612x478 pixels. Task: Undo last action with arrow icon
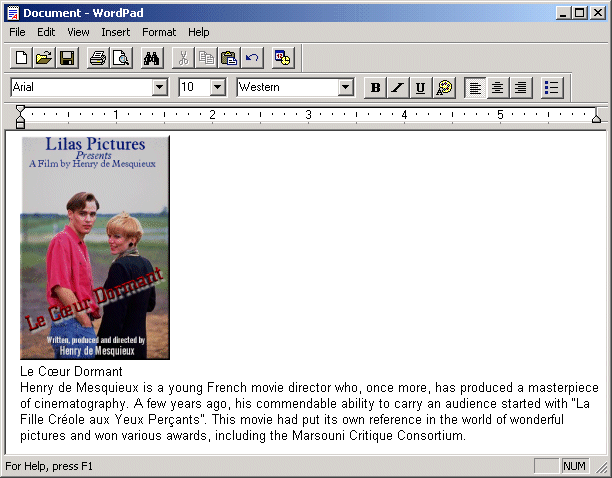[x=252, y=58]
